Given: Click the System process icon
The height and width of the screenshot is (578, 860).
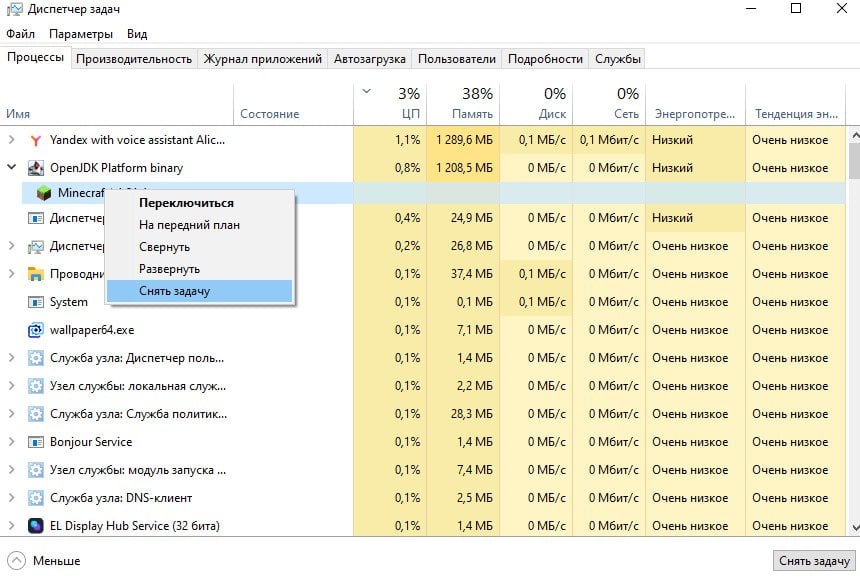Looking at the screenshot, I should [36, 302].
